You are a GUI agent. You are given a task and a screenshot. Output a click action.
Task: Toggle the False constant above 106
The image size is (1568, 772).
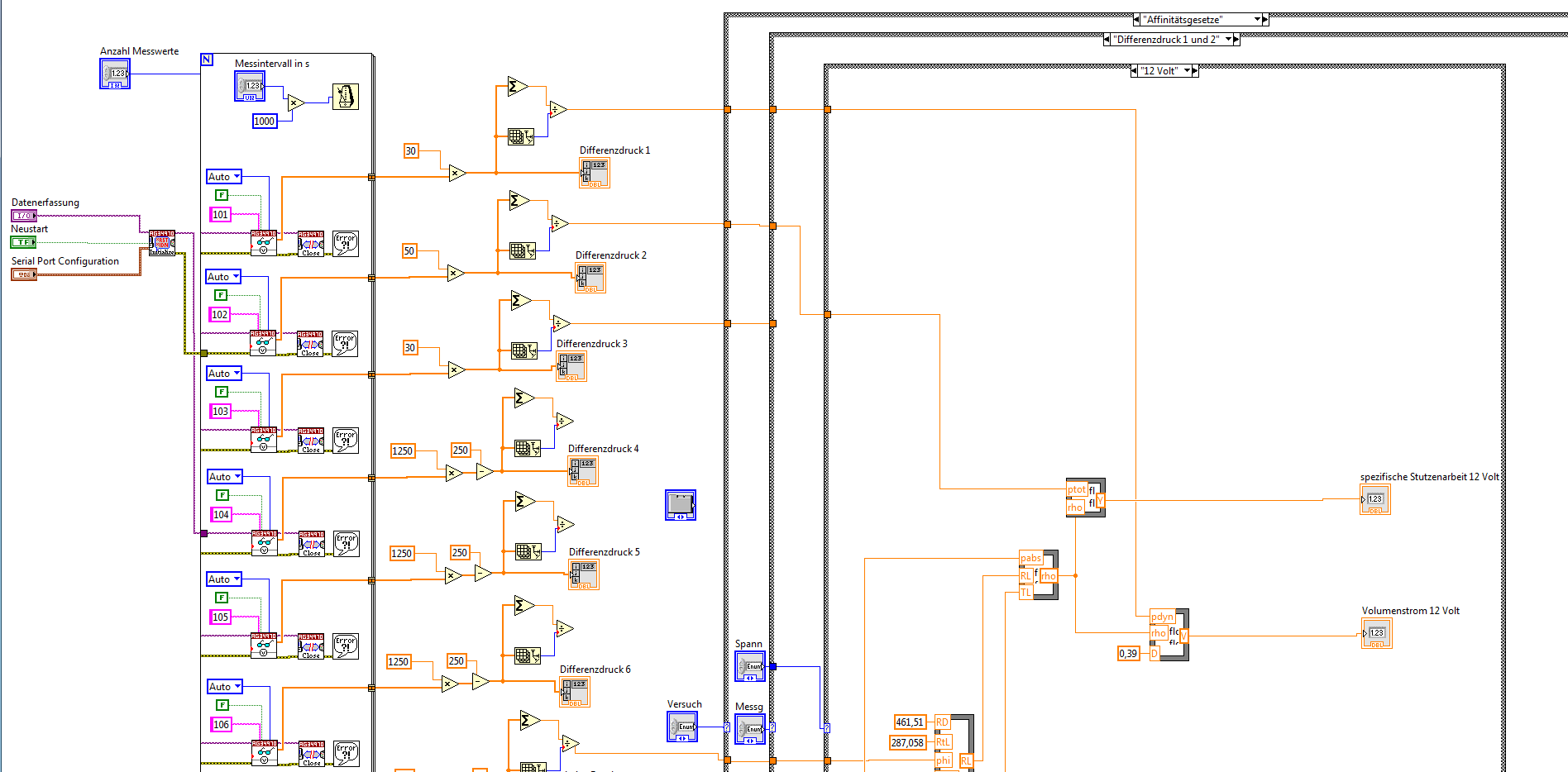222,705
